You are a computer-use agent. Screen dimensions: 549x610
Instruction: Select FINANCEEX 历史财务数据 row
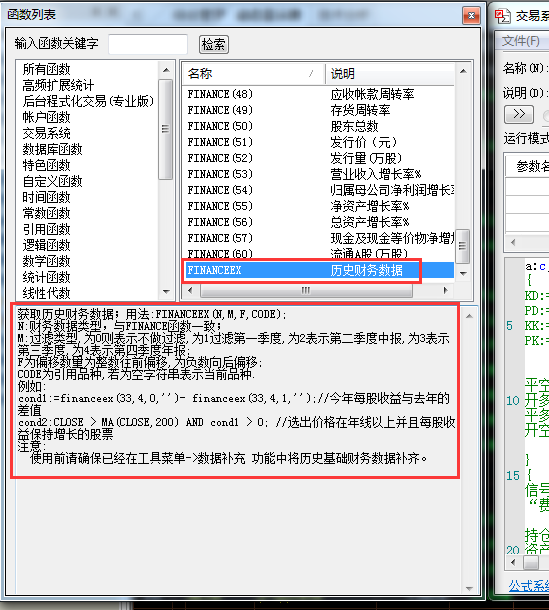click(318, 270)
